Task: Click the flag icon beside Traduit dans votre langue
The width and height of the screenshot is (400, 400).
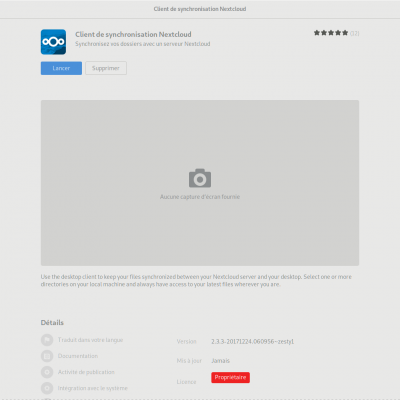Action: coord(47,340)
